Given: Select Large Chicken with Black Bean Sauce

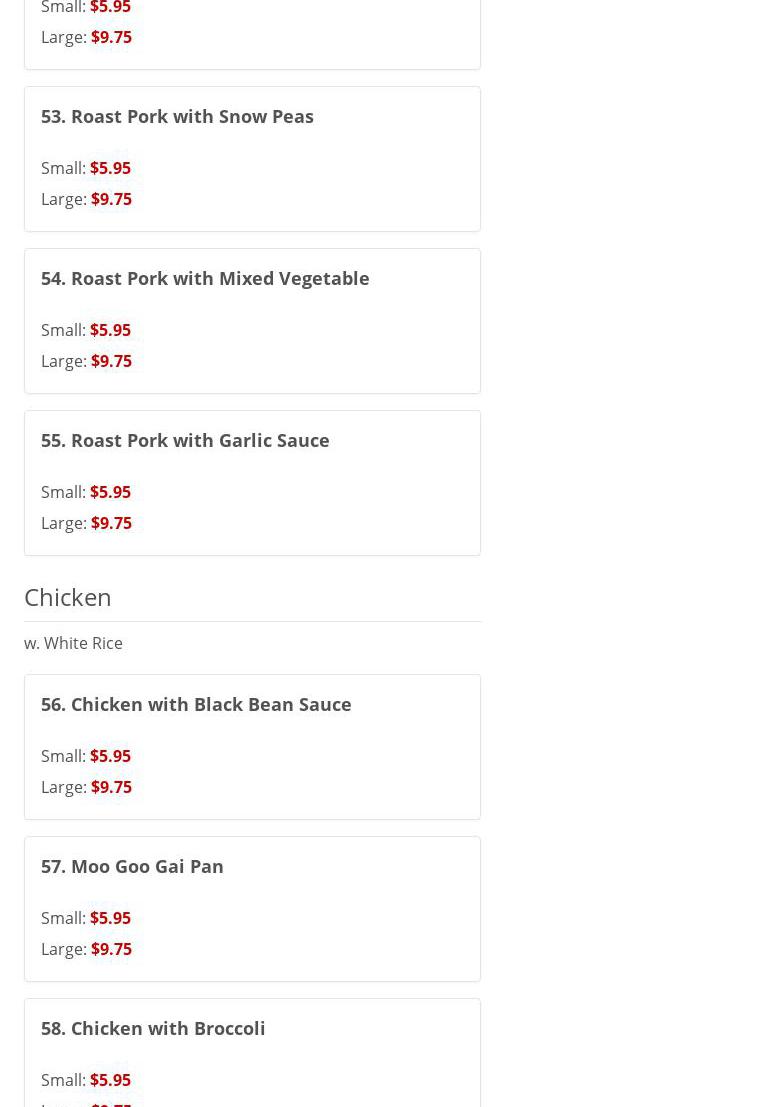Looking at the screenshot, I should point(111,787).
